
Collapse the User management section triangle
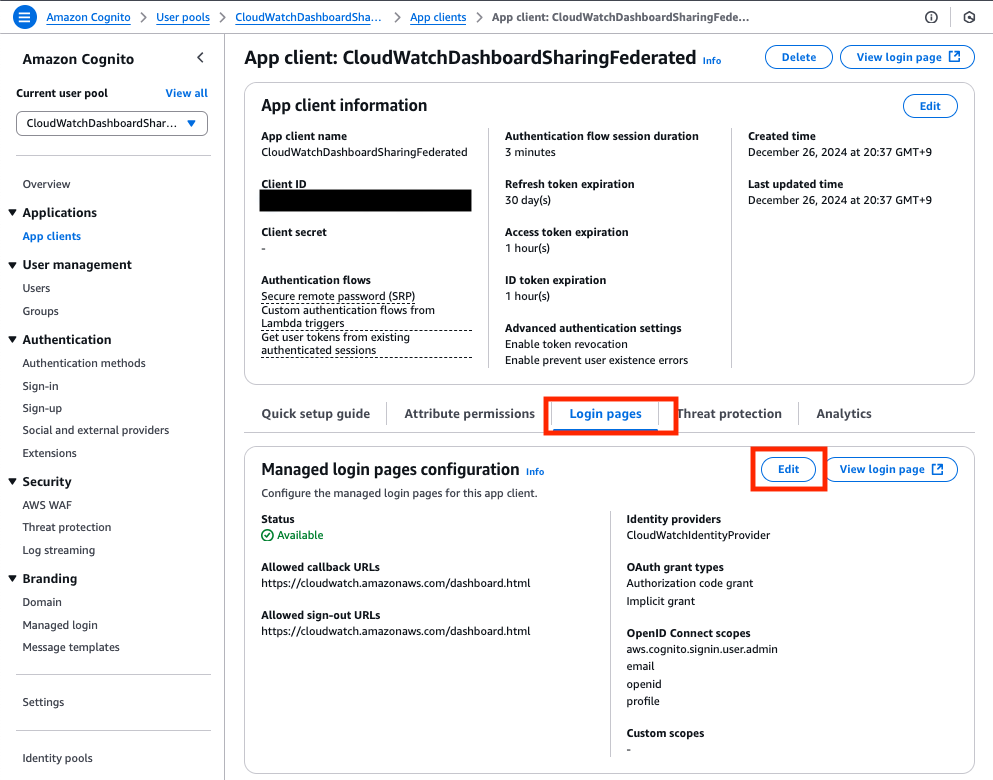[x=12, y=265]
